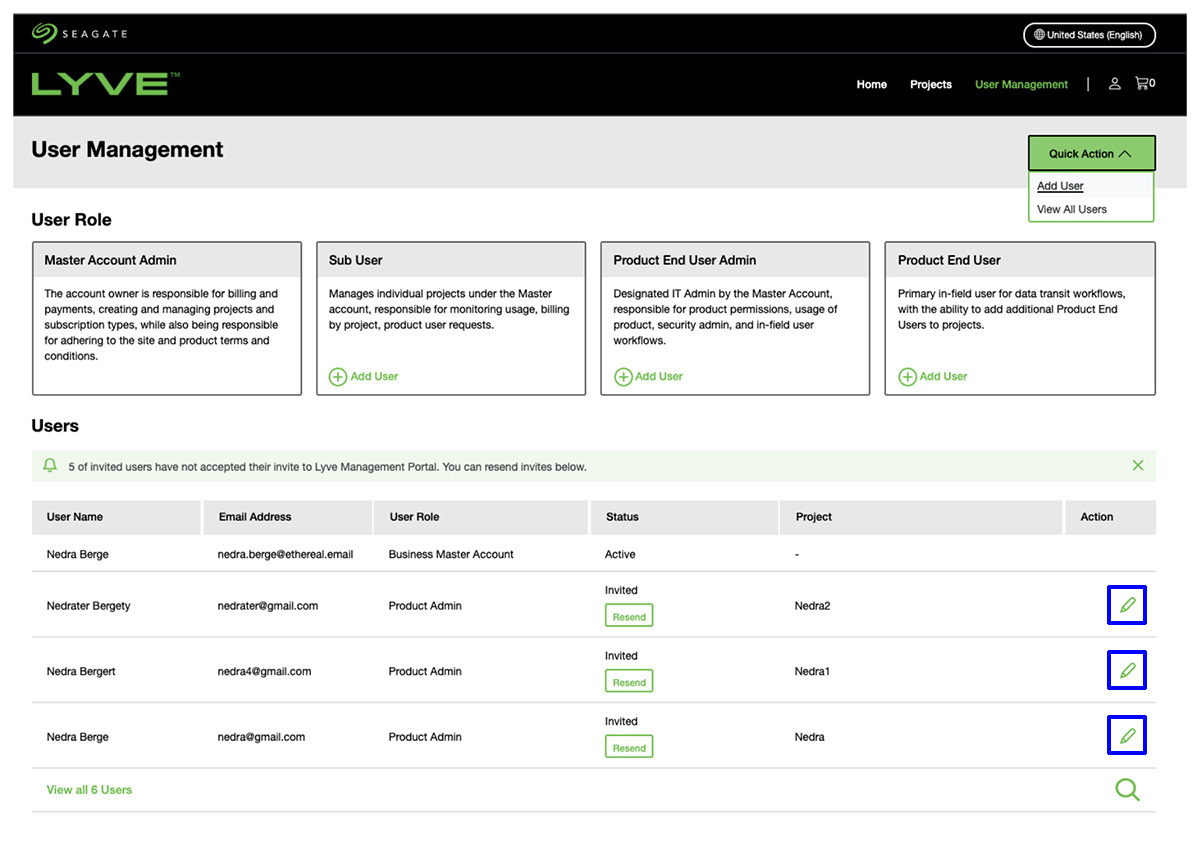Click the Seagate logo
The image size is (1200, 844).
point(79,34)
